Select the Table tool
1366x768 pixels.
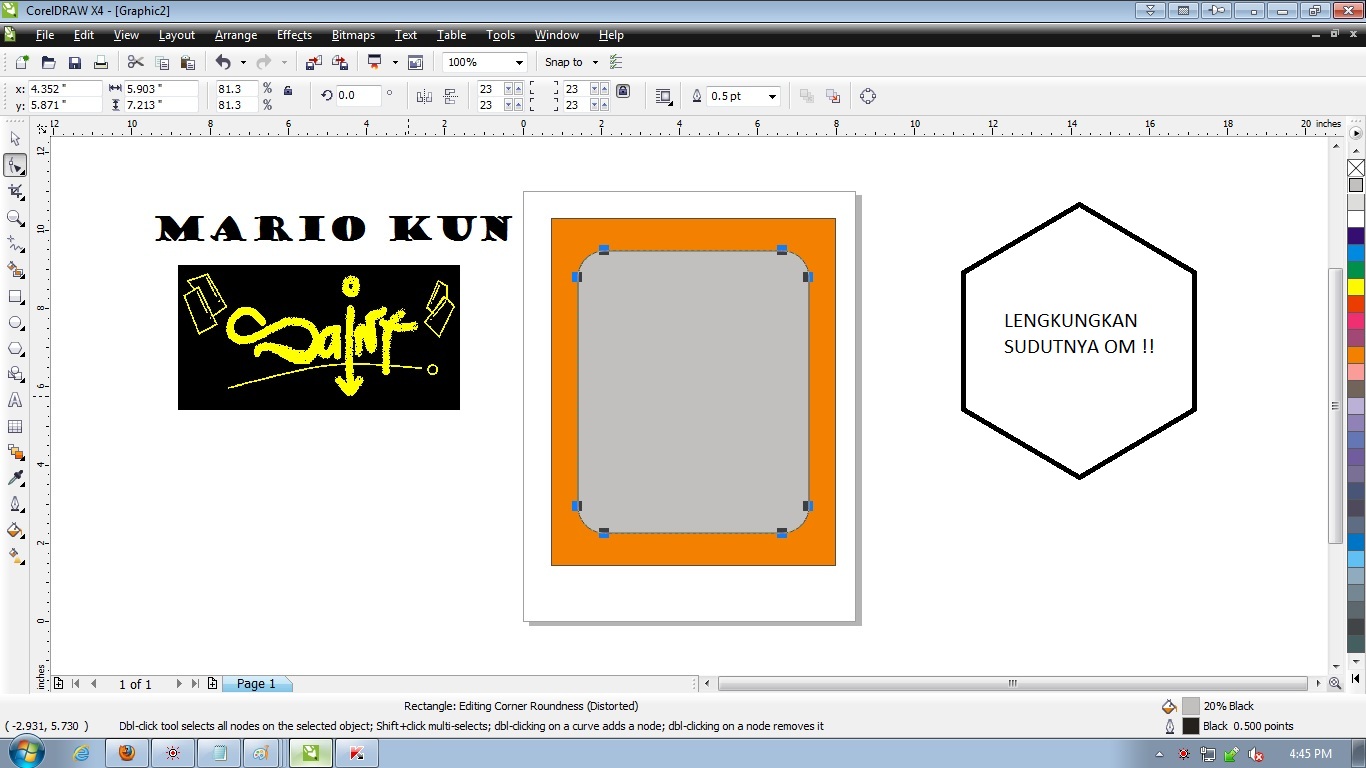15,426
